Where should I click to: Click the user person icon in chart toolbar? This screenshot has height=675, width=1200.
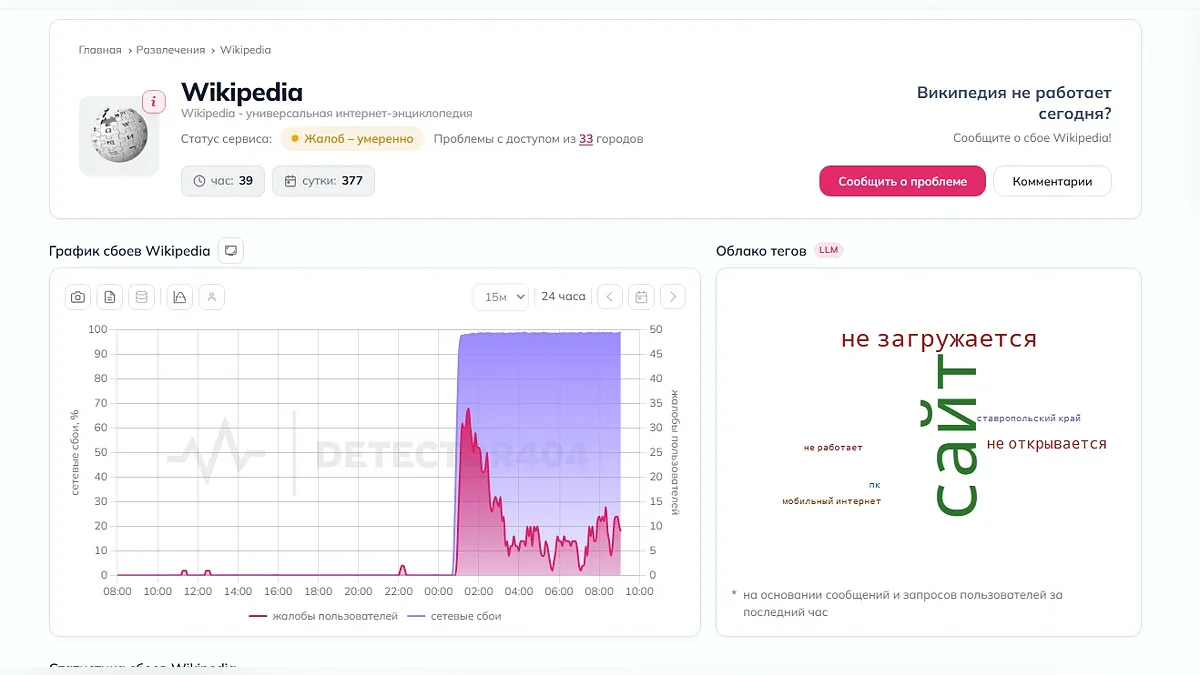(211, 297)
